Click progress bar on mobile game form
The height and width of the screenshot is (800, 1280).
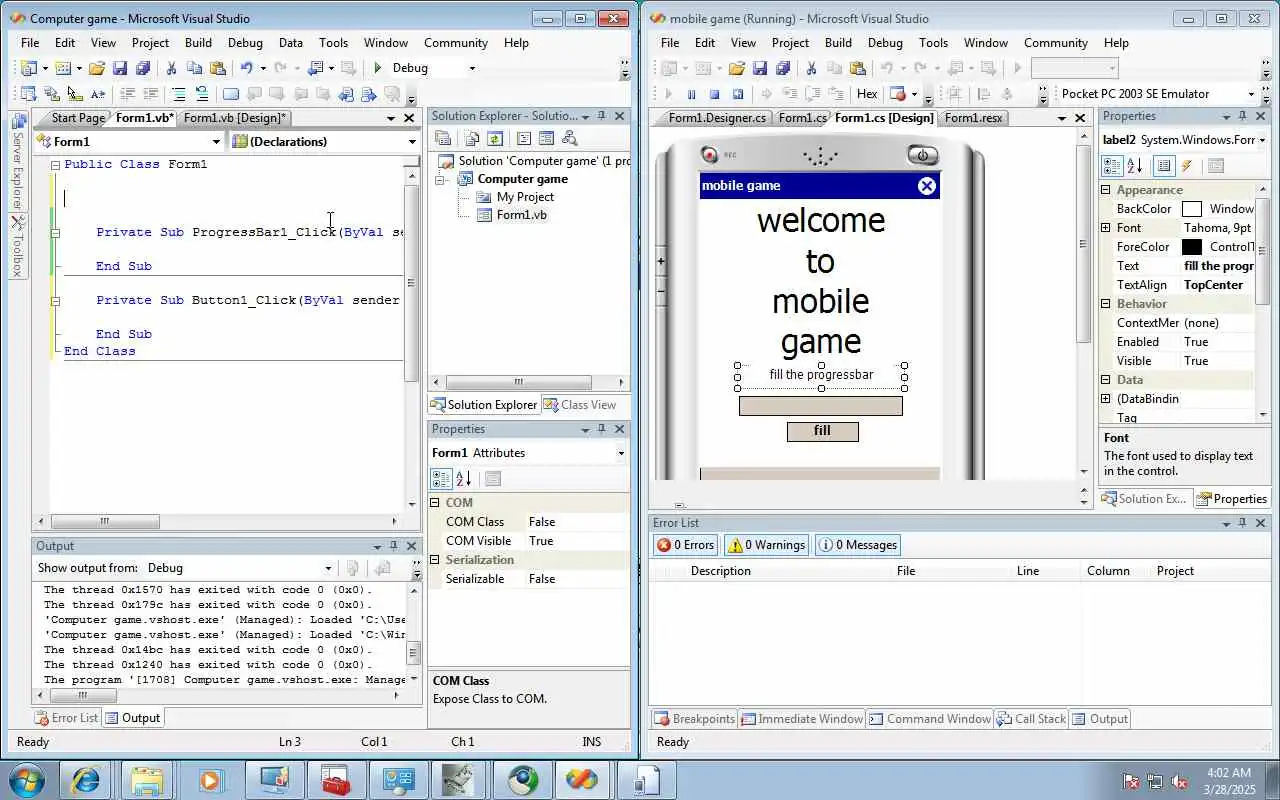[820, 406]
